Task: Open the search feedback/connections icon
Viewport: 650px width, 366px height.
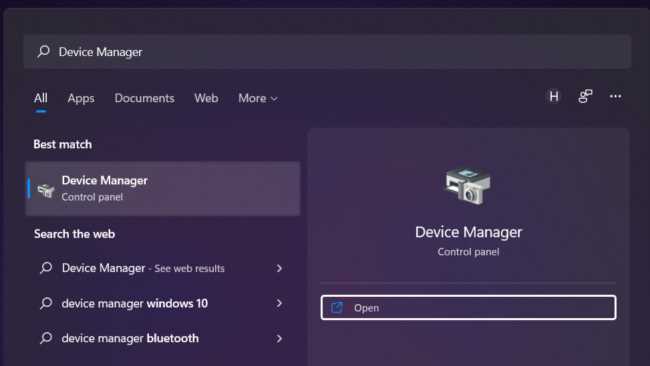Action: [585, 97]
